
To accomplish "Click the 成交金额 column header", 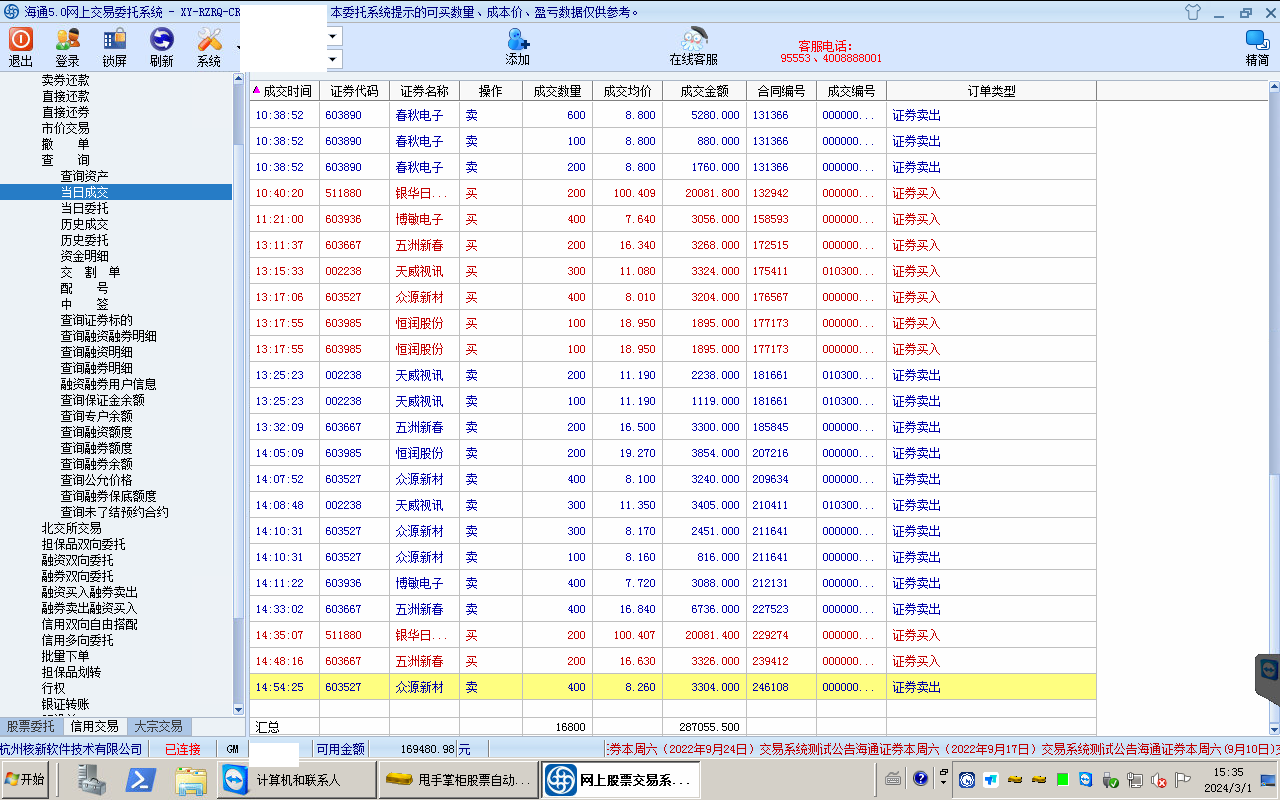I will click(704, 91).
